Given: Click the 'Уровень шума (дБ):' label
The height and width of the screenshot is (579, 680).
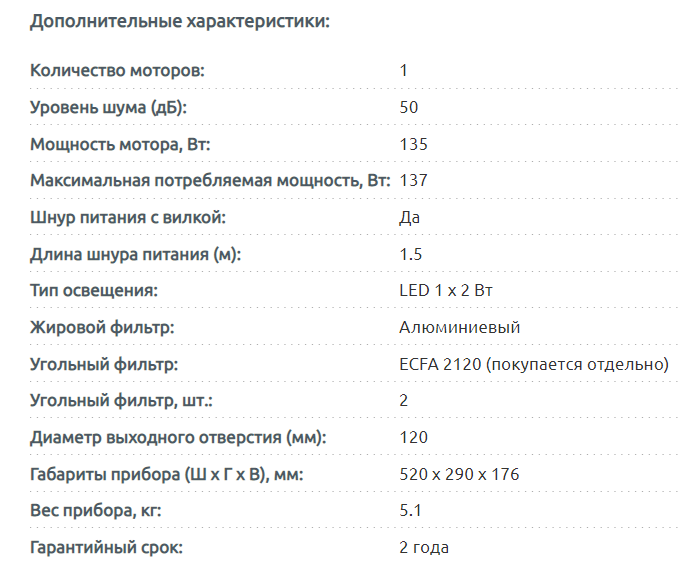Looking at the screenshot, I should [x=109, y=107].
